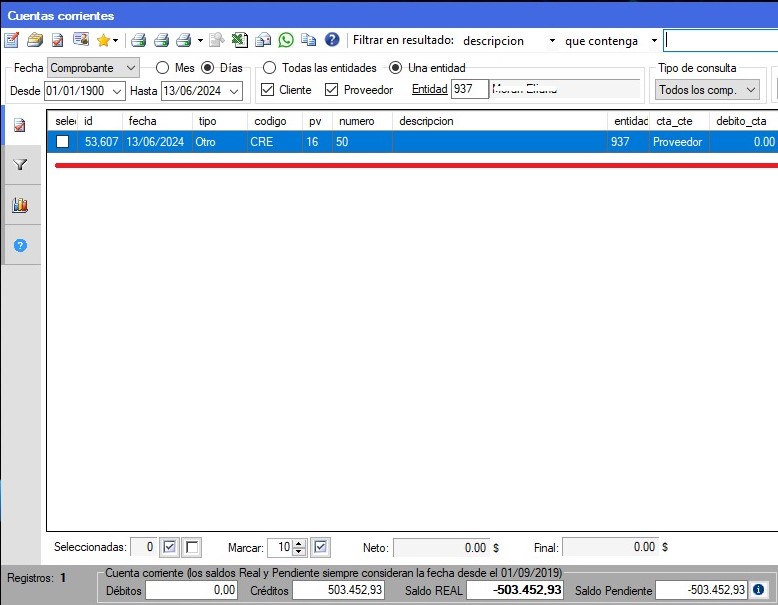778x605 pixels.
Task: Click the blue help question mark in toolbar
Action: [332, 40]
